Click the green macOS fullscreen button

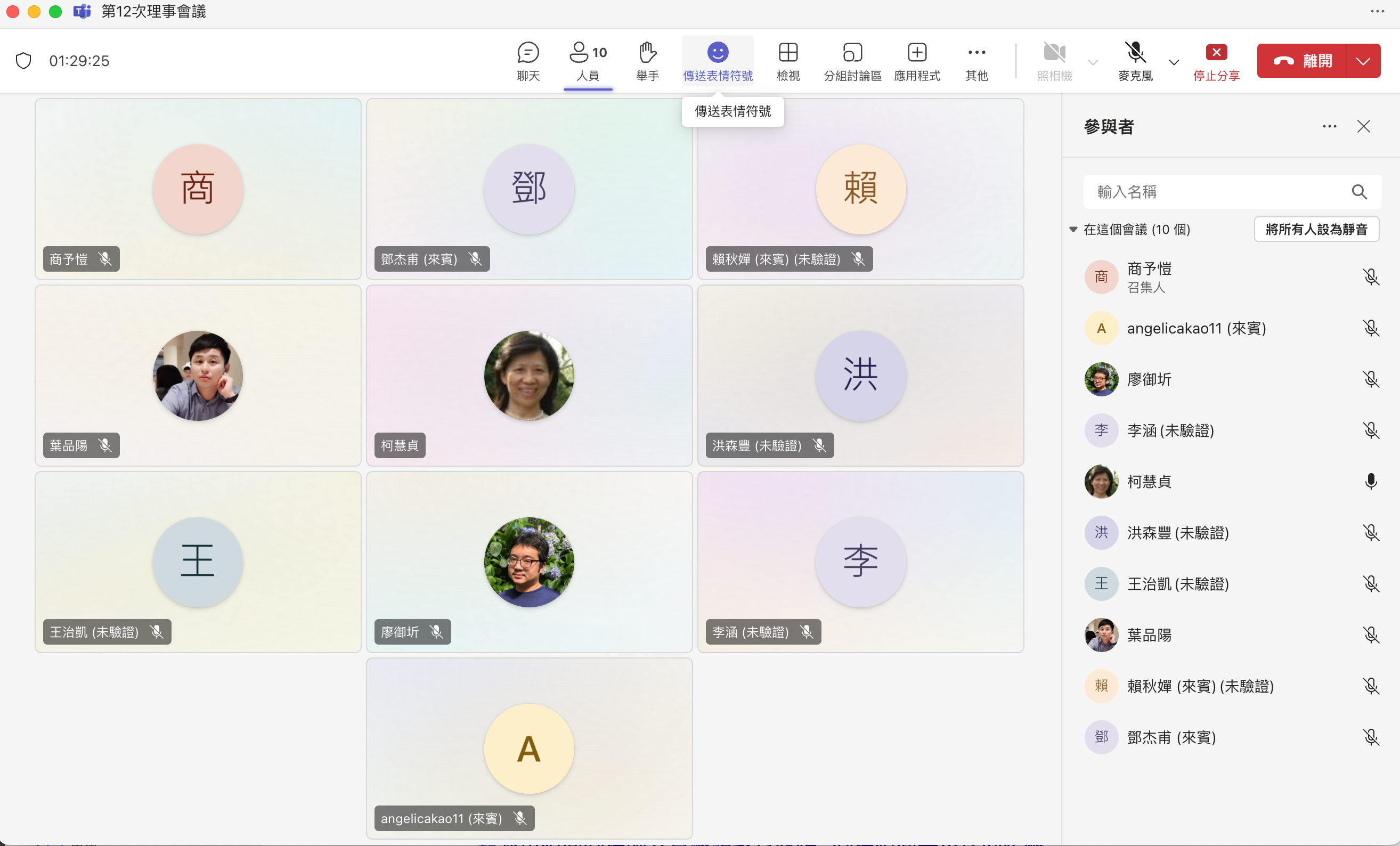coord(55,11)
